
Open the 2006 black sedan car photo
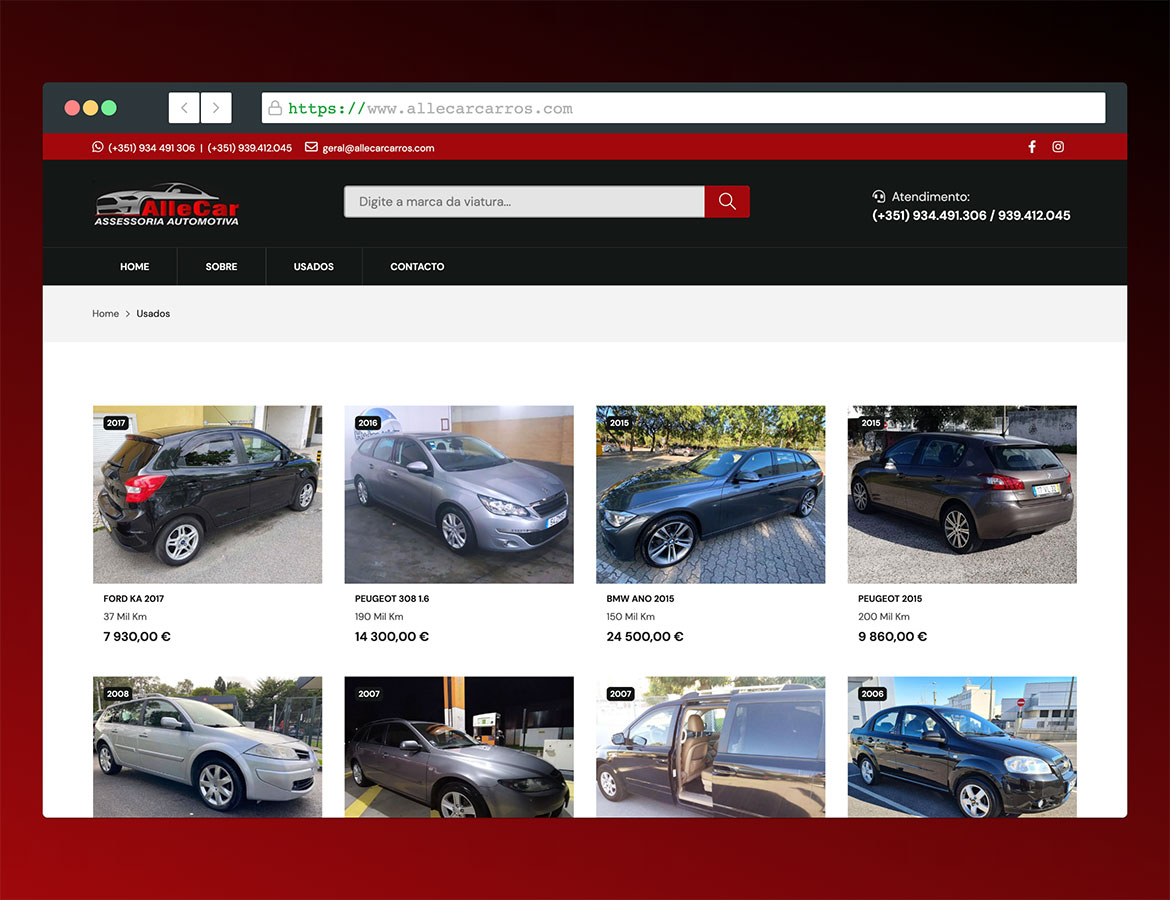[x=962, y=747]
